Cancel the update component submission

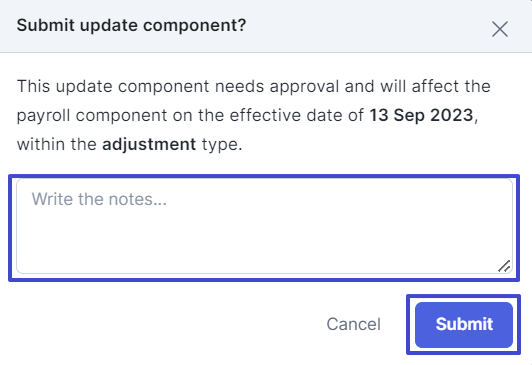(354, 324)
